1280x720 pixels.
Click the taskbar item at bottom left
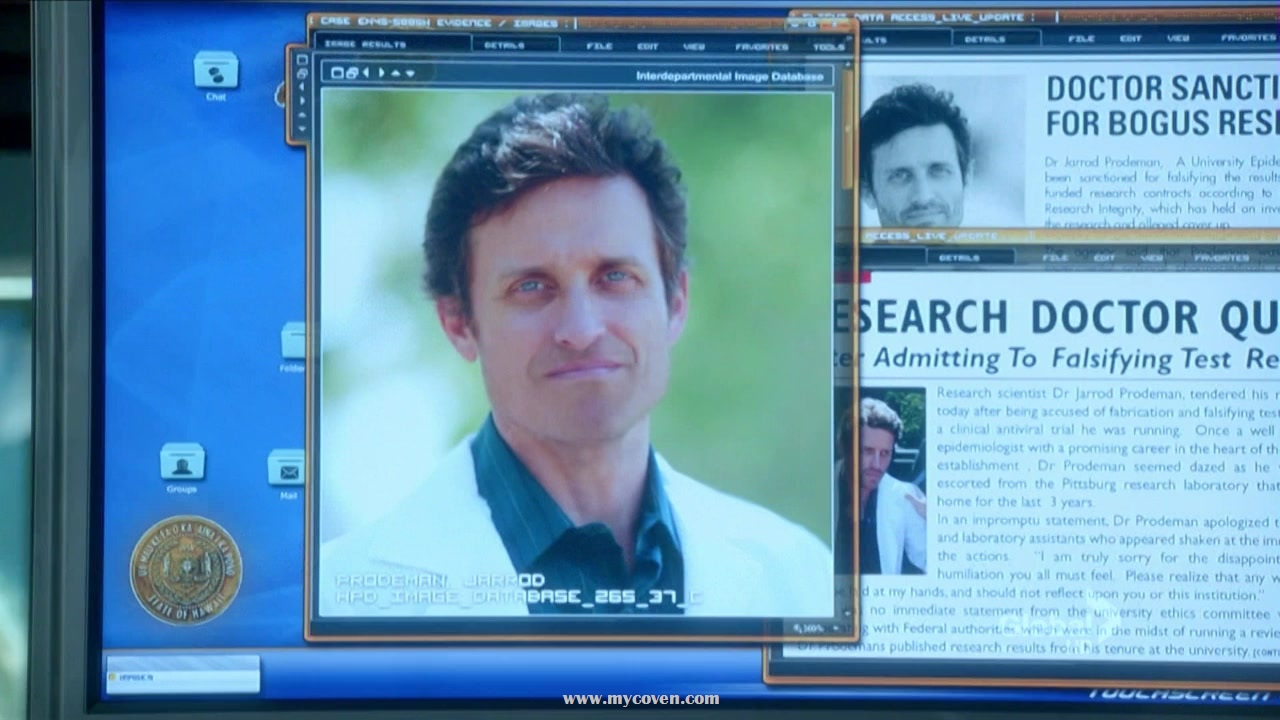(182, 675)
